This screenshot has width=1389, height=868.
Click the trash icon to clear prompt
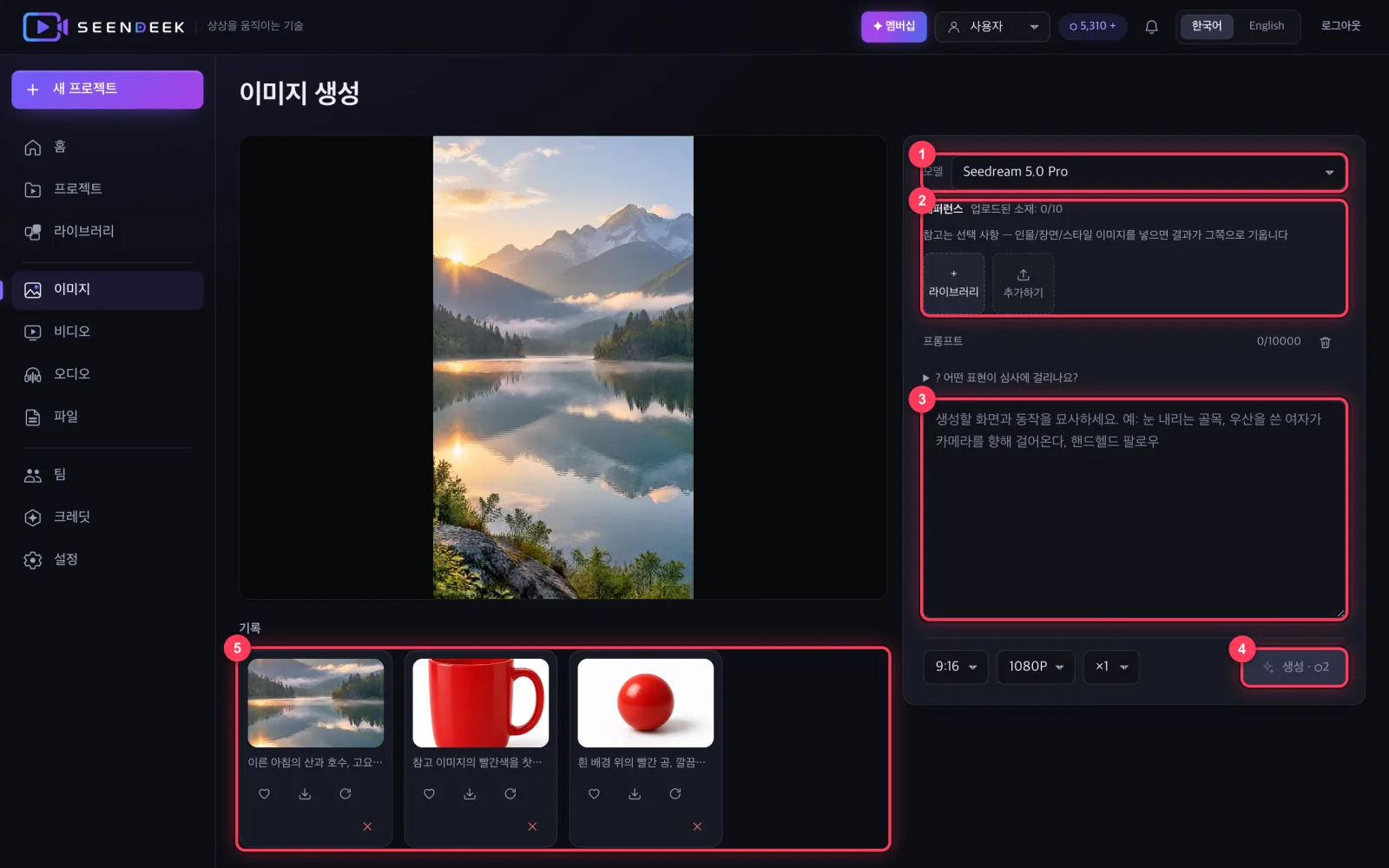(1325, 342)
